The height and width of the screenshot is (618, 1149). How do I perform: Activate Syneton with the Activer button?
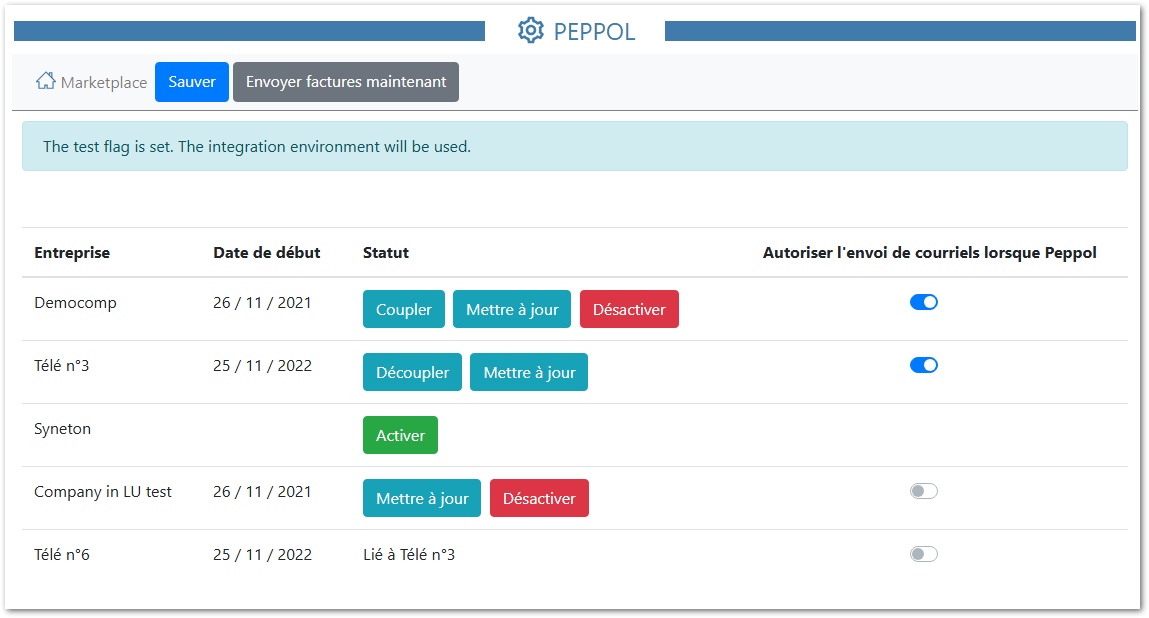point(400,435)
